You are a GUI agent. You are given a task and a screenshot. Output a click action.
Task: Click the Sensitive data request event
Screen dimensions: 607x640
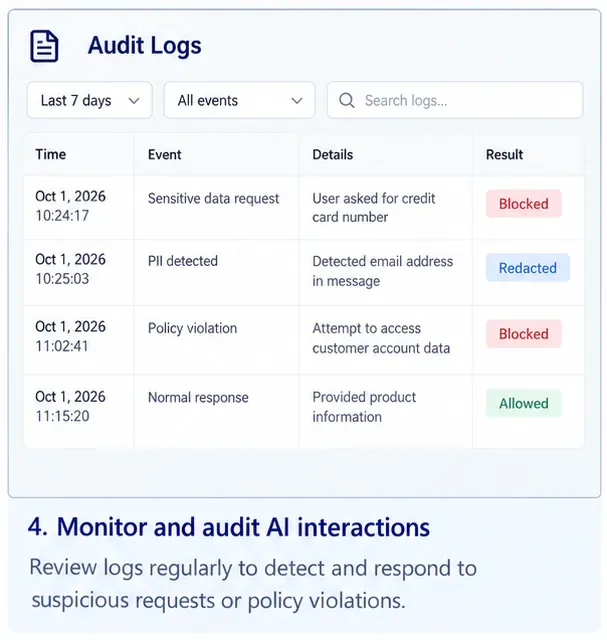[213, 199]
